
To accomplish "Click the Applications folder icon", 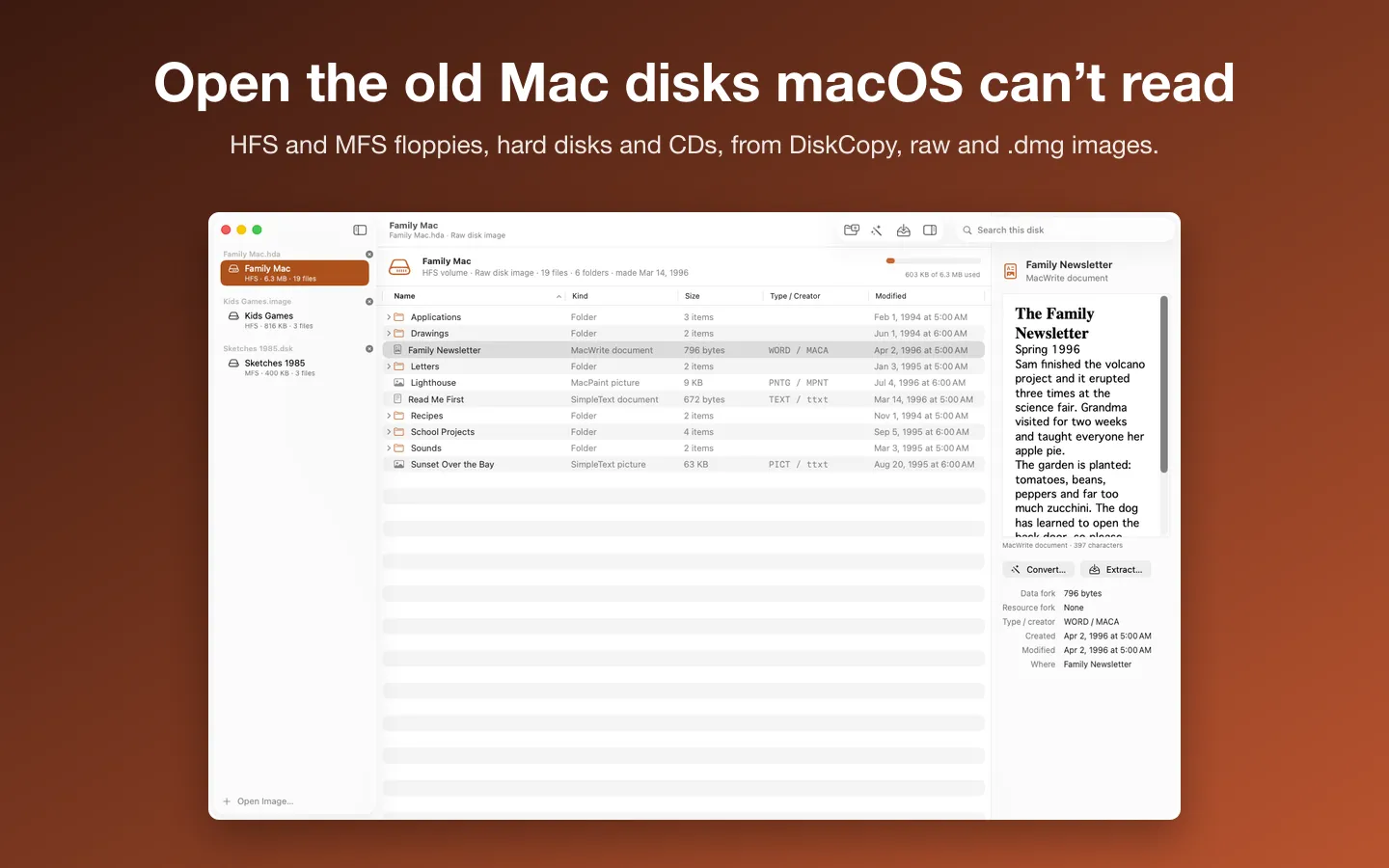I will (398, 317).
